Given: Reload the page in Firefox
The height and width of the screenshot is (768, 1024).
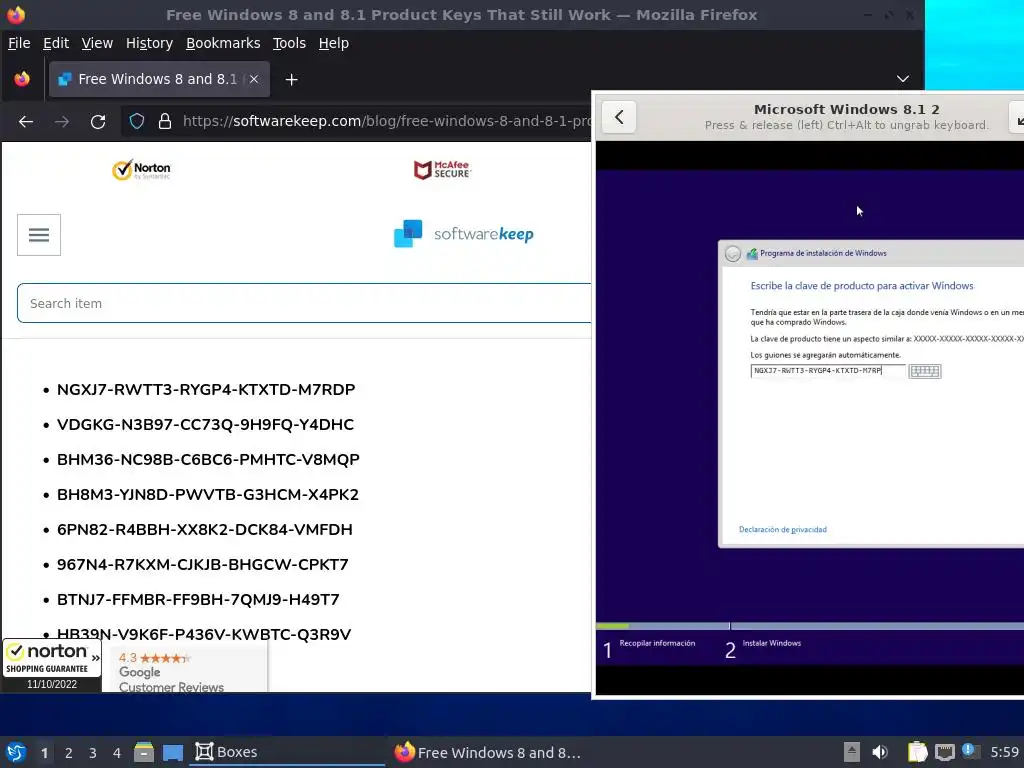Looking at the screenshot, I should coord(98,121).
